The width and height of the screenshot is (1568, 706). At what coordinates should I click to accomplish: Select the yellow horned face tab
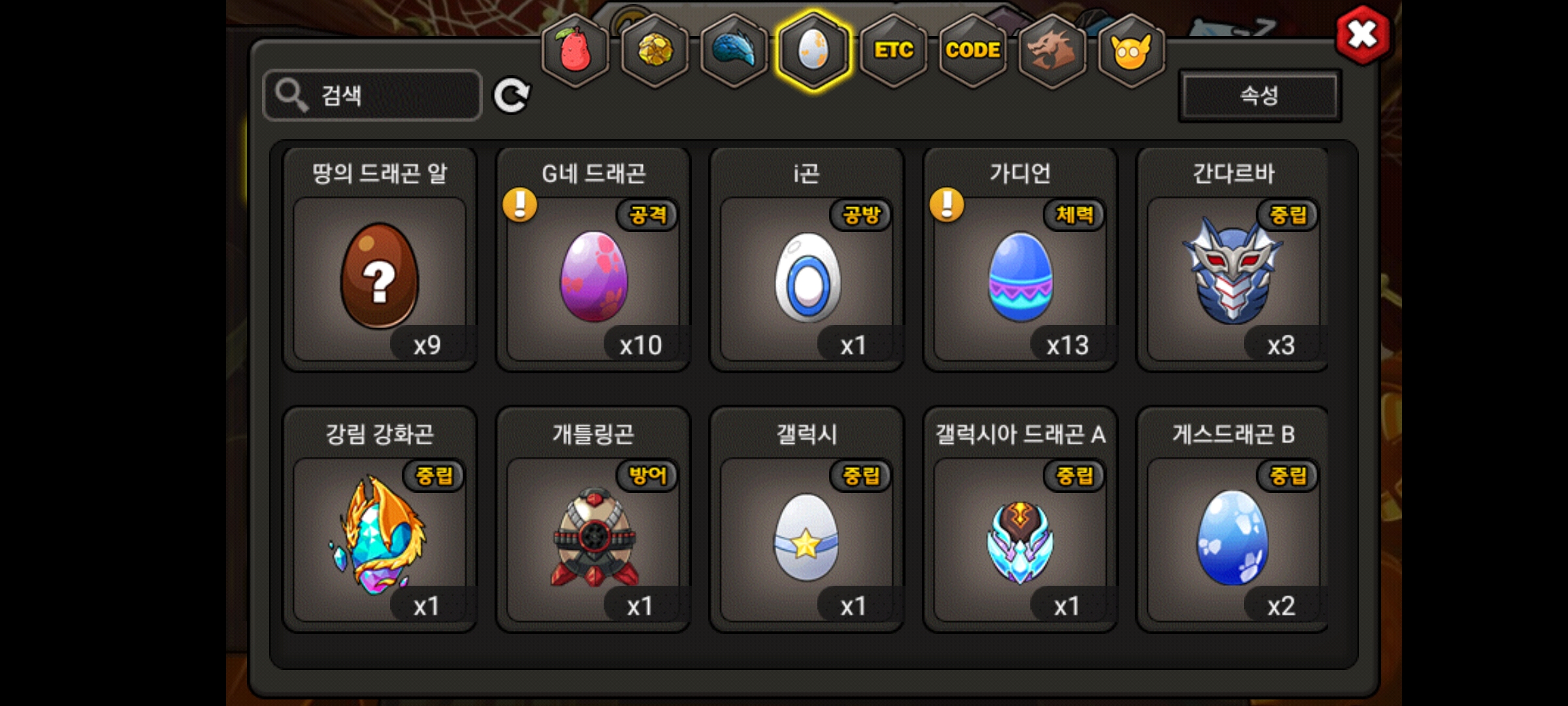click(x=1132, y=50)
